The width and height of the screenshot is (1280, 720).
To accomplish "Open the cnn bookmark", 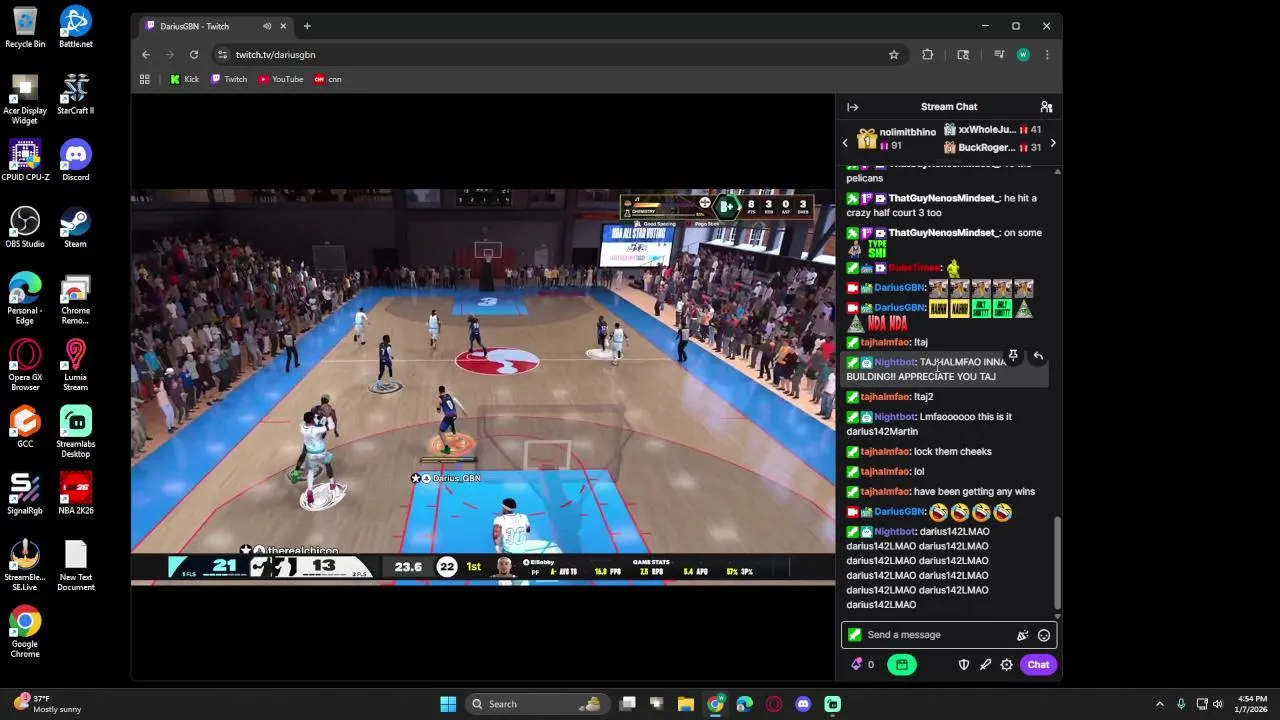I will pos(328,79).
